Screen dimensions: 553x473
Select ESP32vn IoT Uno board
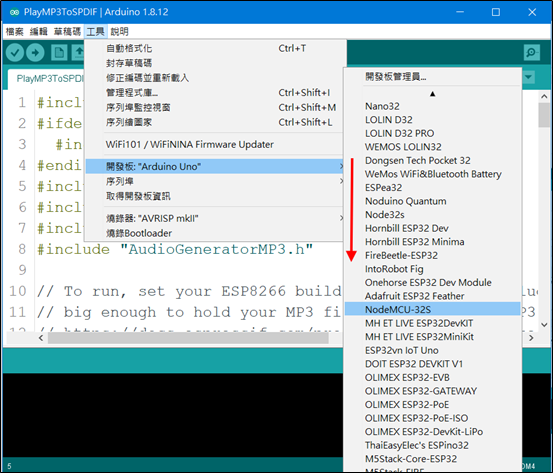[433, 350]
